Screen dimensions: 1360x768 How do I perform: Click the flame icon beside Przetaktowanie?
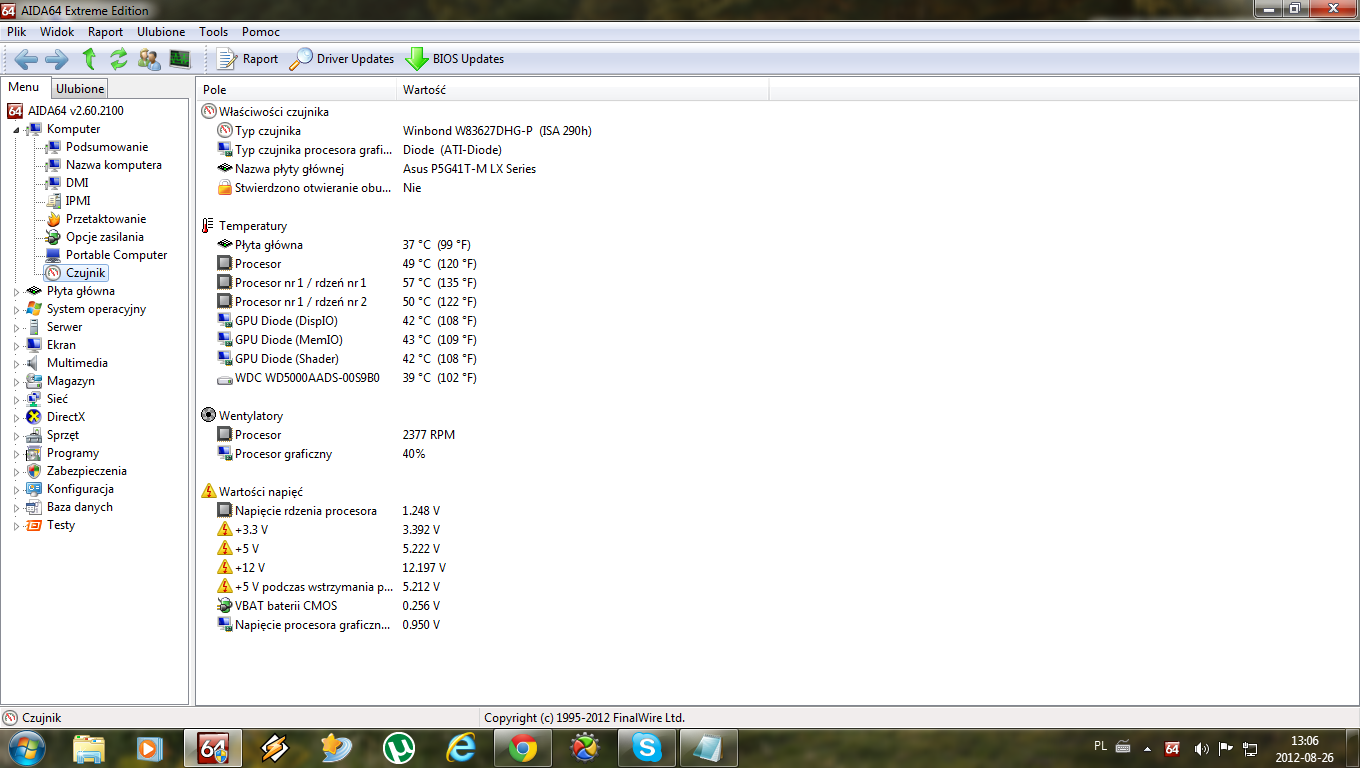(x=53, y=219)
